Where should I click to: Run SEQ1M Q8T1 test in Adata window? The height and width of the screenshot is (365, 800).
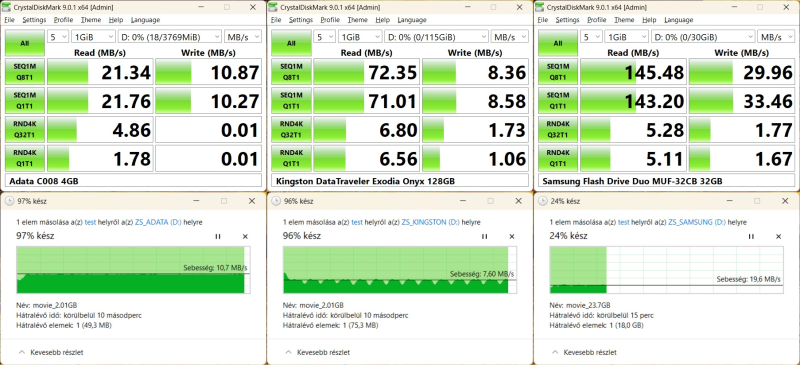(x=24, y=71)
